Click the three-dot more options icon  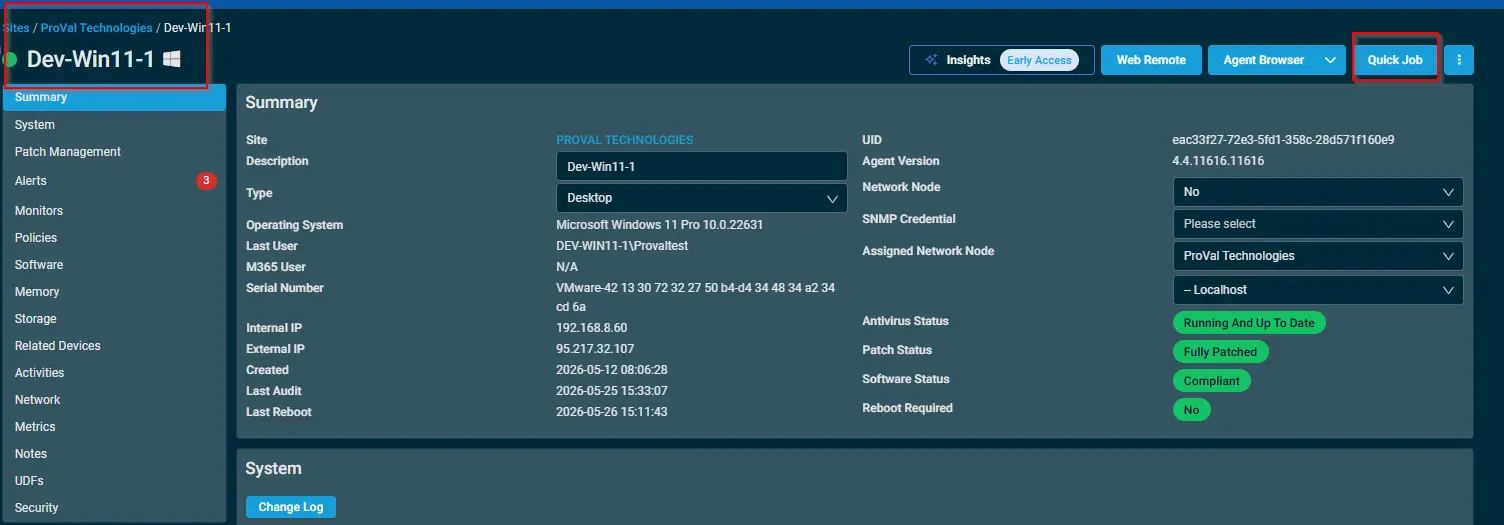tap(1459, 60)
